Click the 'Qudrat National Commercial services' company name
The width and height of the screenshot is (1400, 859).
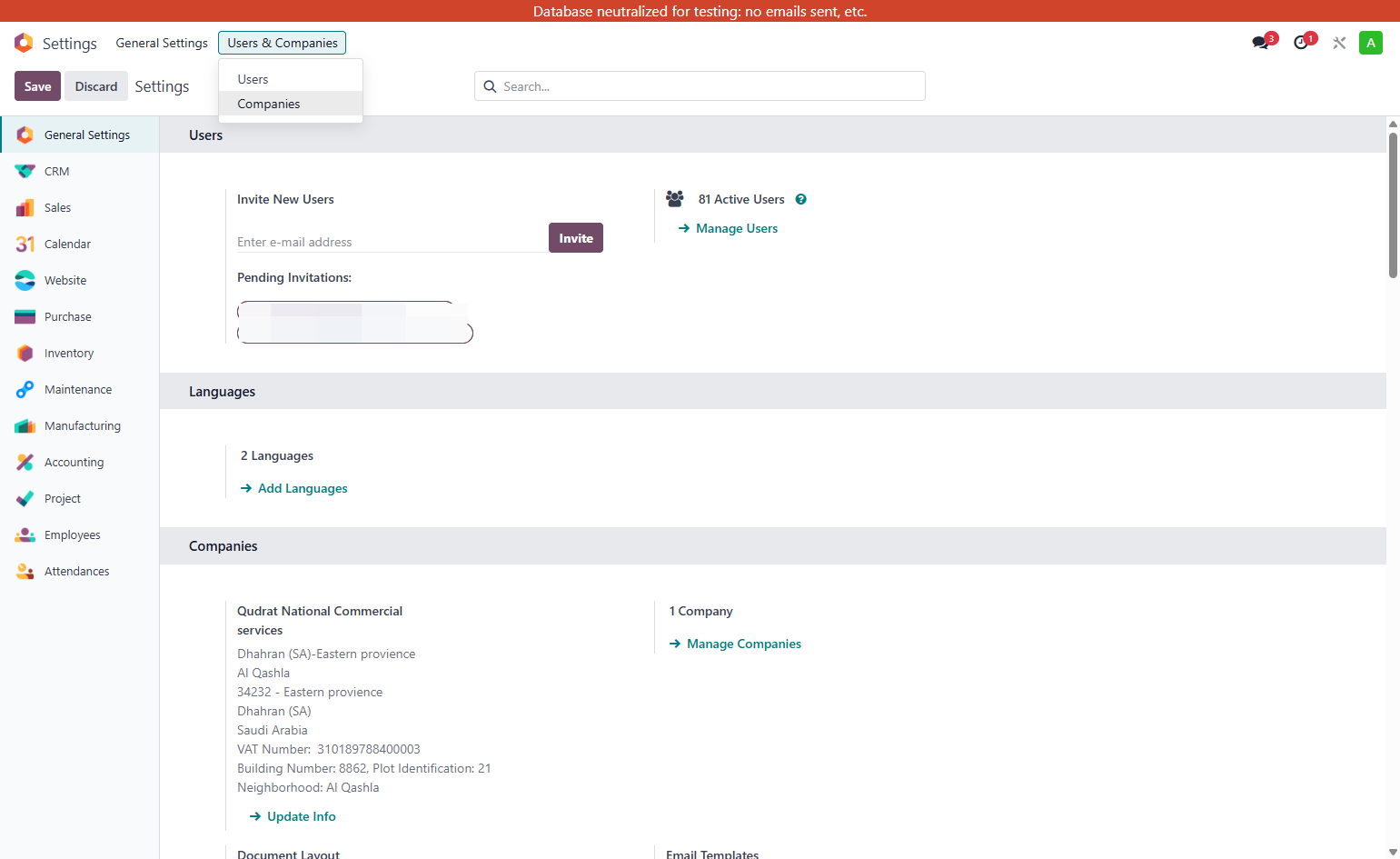click(320, 621)
